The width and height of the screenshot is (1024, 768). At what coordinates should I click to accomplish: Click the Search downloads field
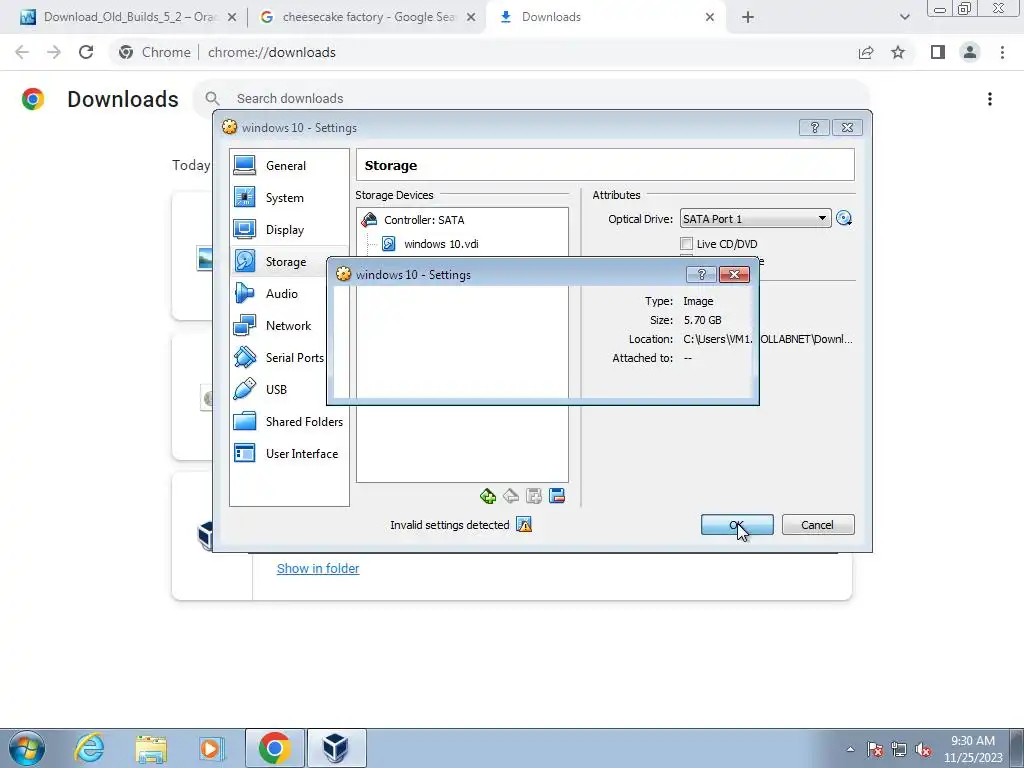coord(532,99)
